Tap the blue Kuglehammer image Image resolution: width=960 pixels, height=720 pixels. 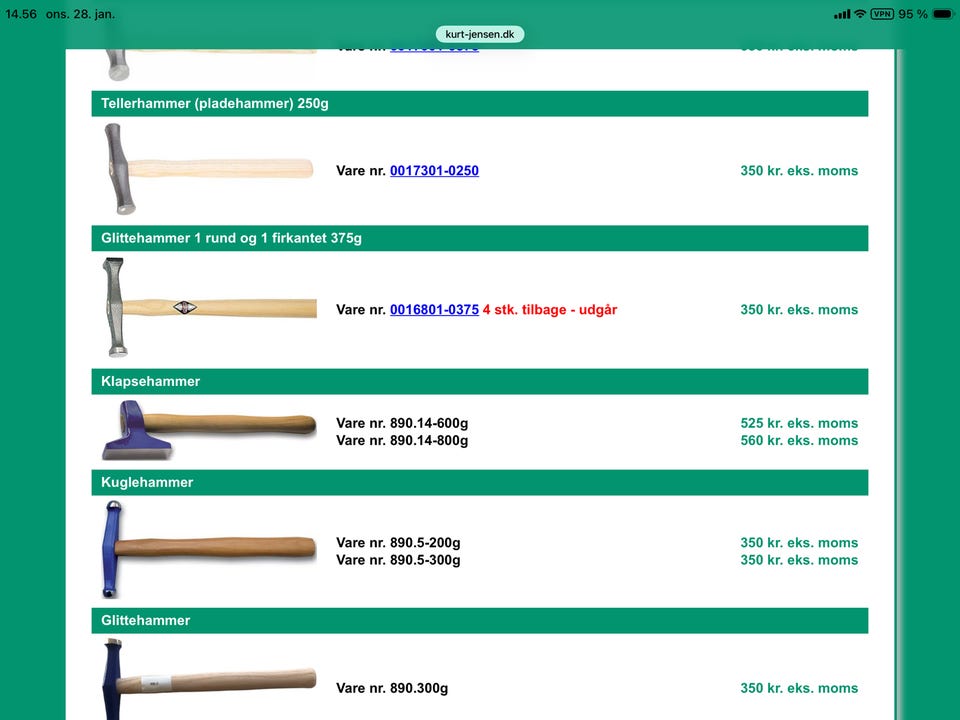pyautogui.click(x=209, y=549)
